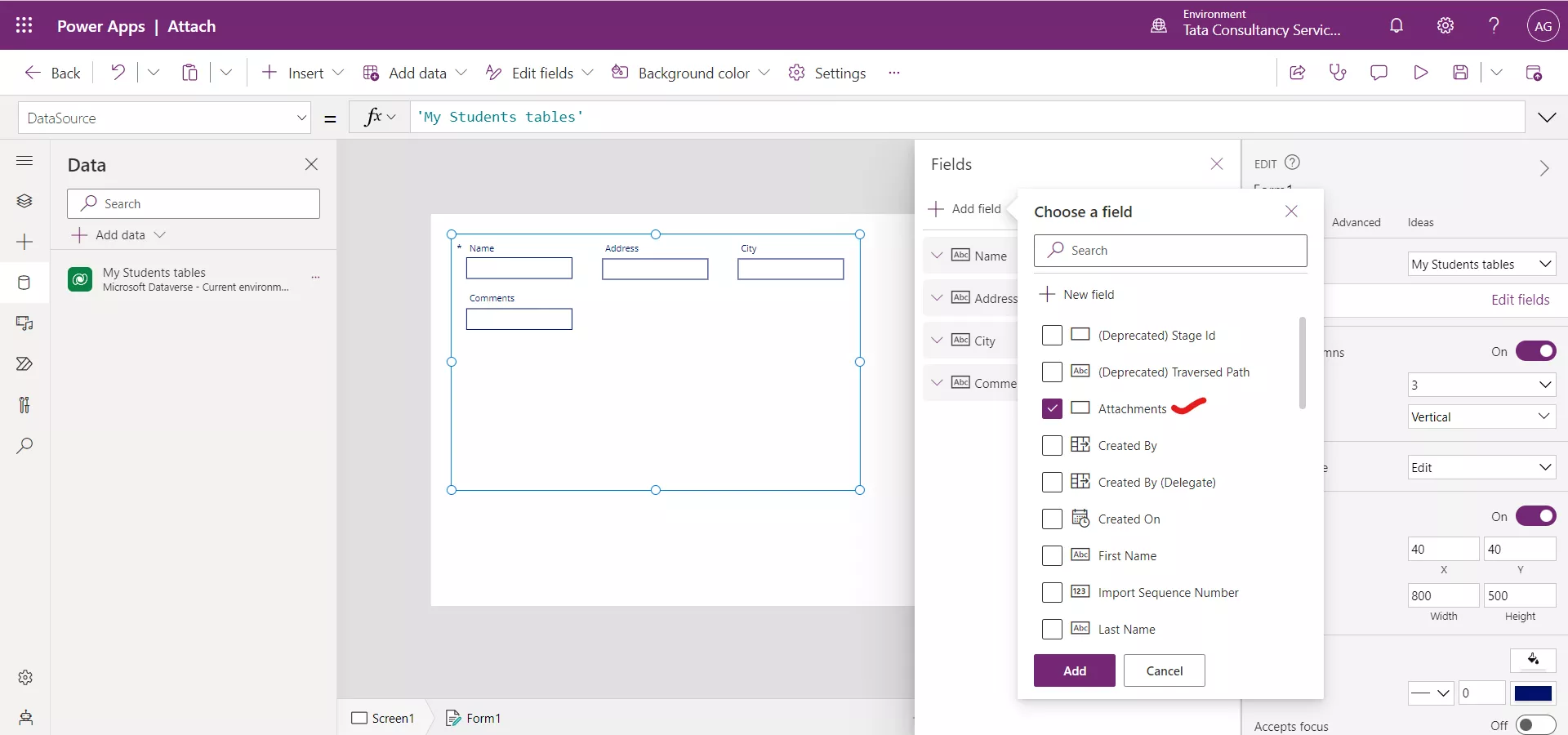Click New field in field chooser
The image size is (1568, 735).
[x=1077, y=294]
